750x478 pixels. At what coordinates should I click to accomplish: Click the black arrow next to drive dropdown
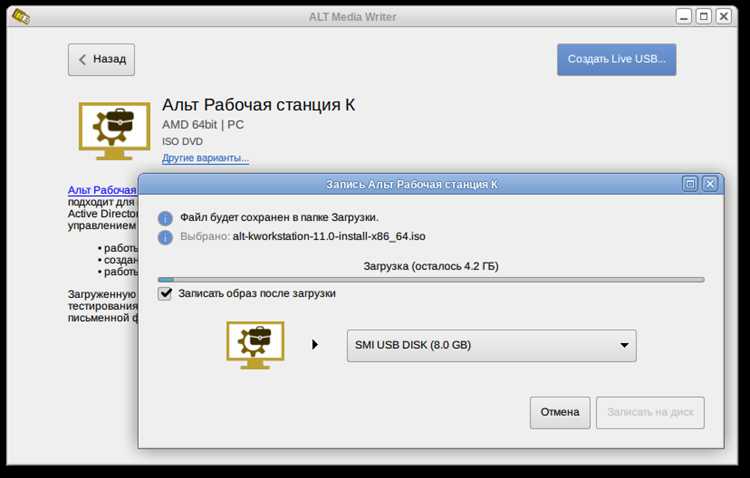[x=315, y=345]
